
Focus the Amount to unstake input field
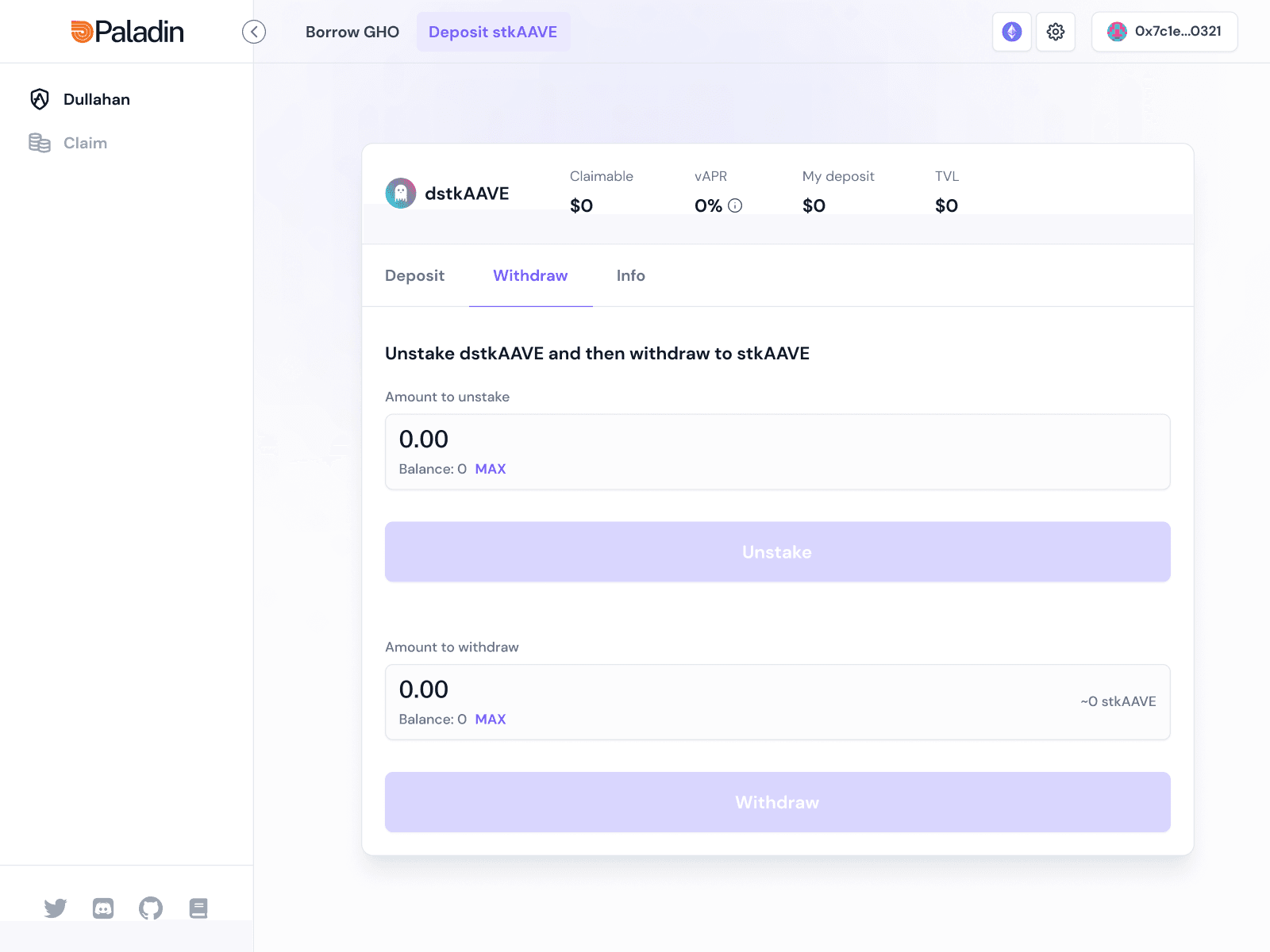(x=778, y=451)
